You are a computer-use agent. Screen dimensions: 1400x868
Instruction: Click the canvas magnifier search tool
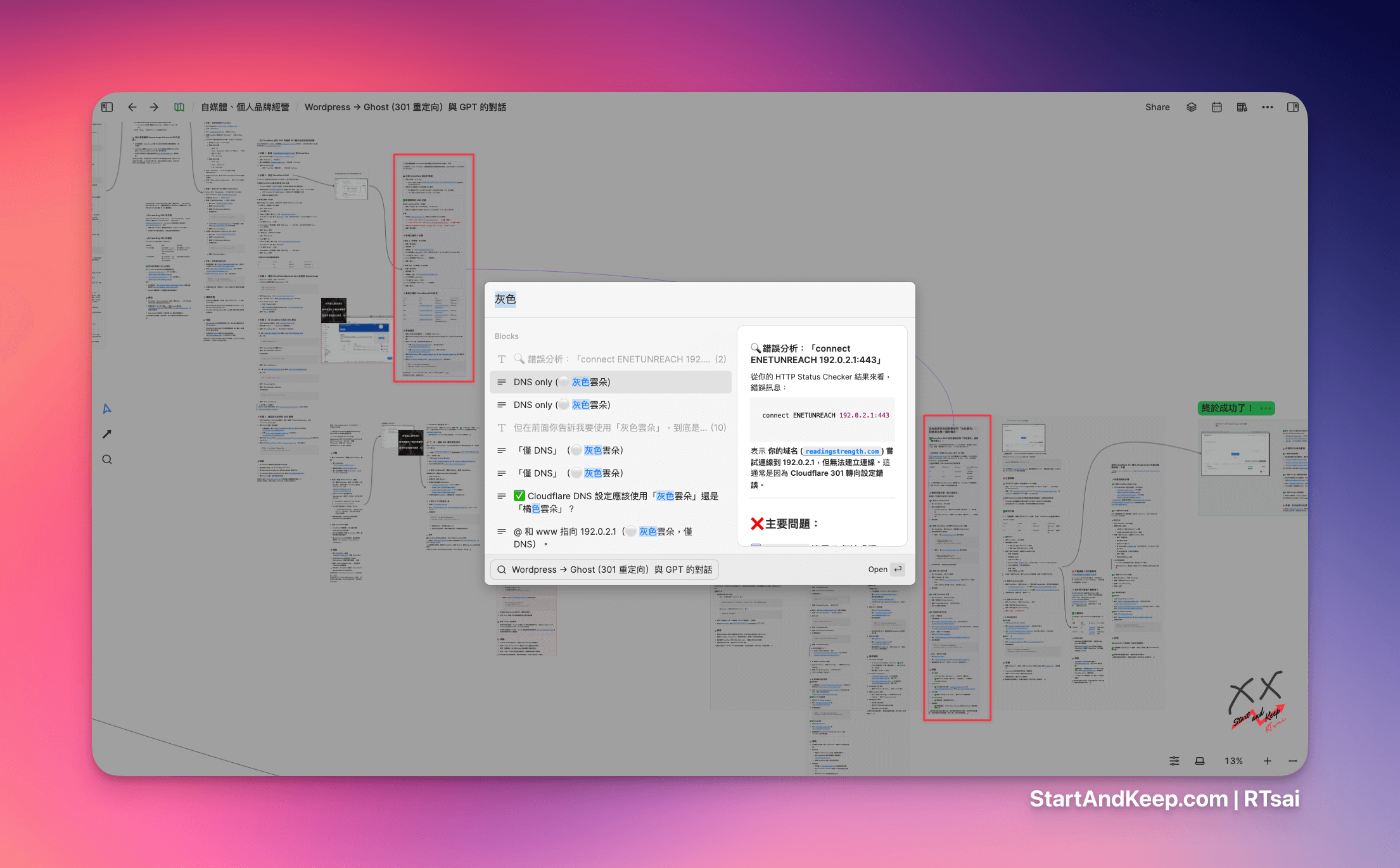tap(107, 459)
